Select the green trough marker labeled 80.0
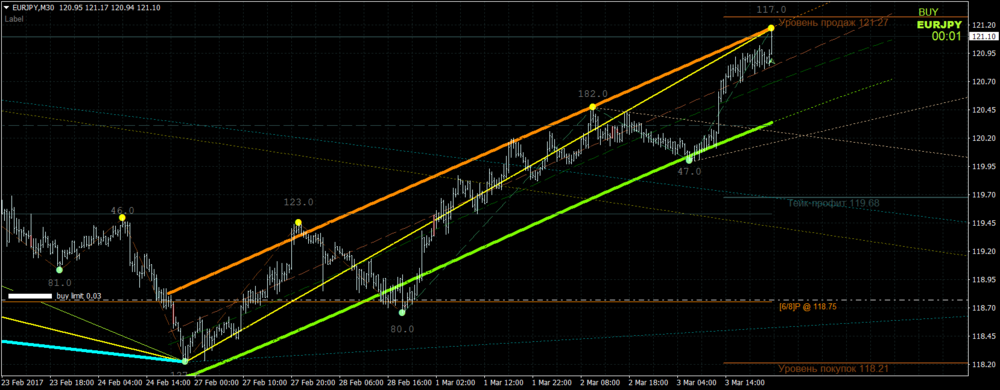 pos(402,312)
